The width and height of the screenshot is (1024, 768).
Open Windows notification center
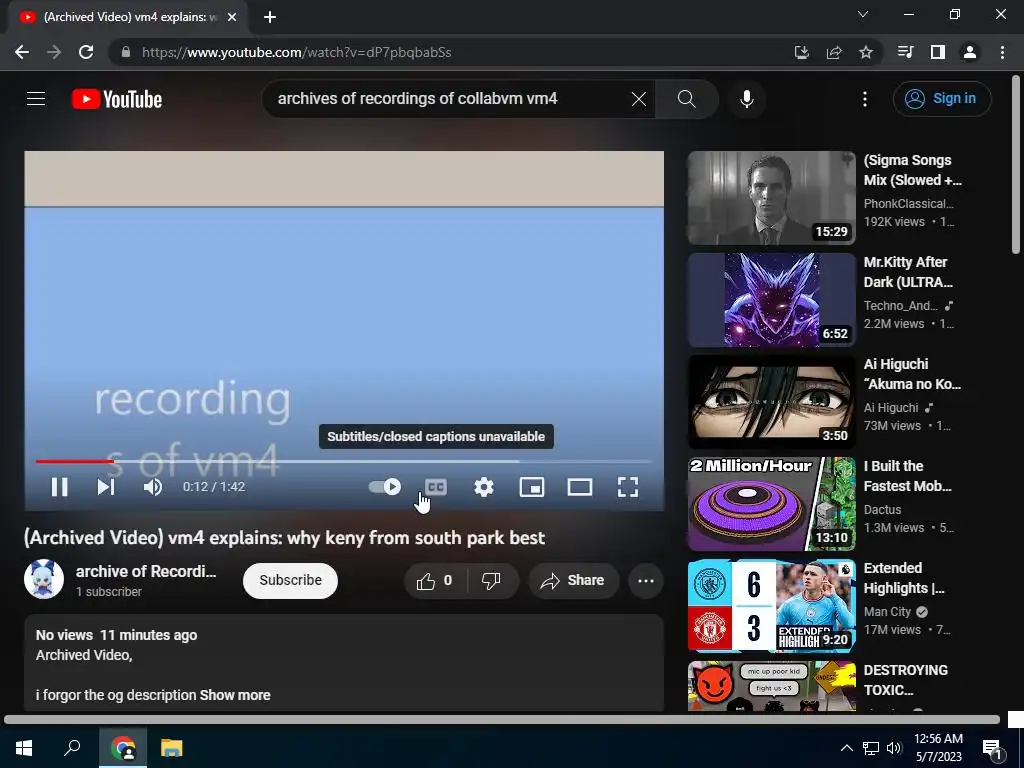coord(993,748)
